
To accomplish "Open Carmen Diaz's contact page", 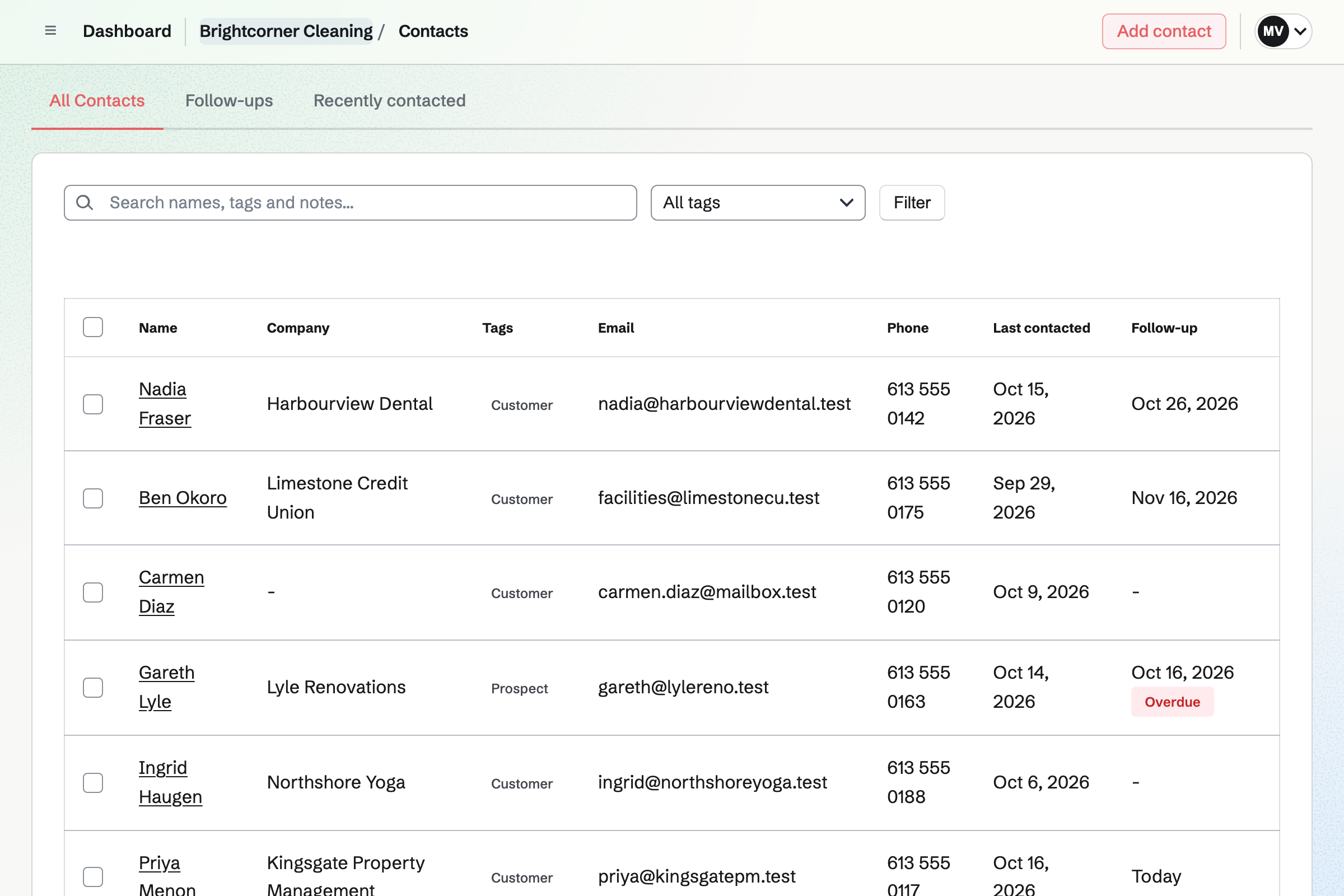I will pos(171,592).
